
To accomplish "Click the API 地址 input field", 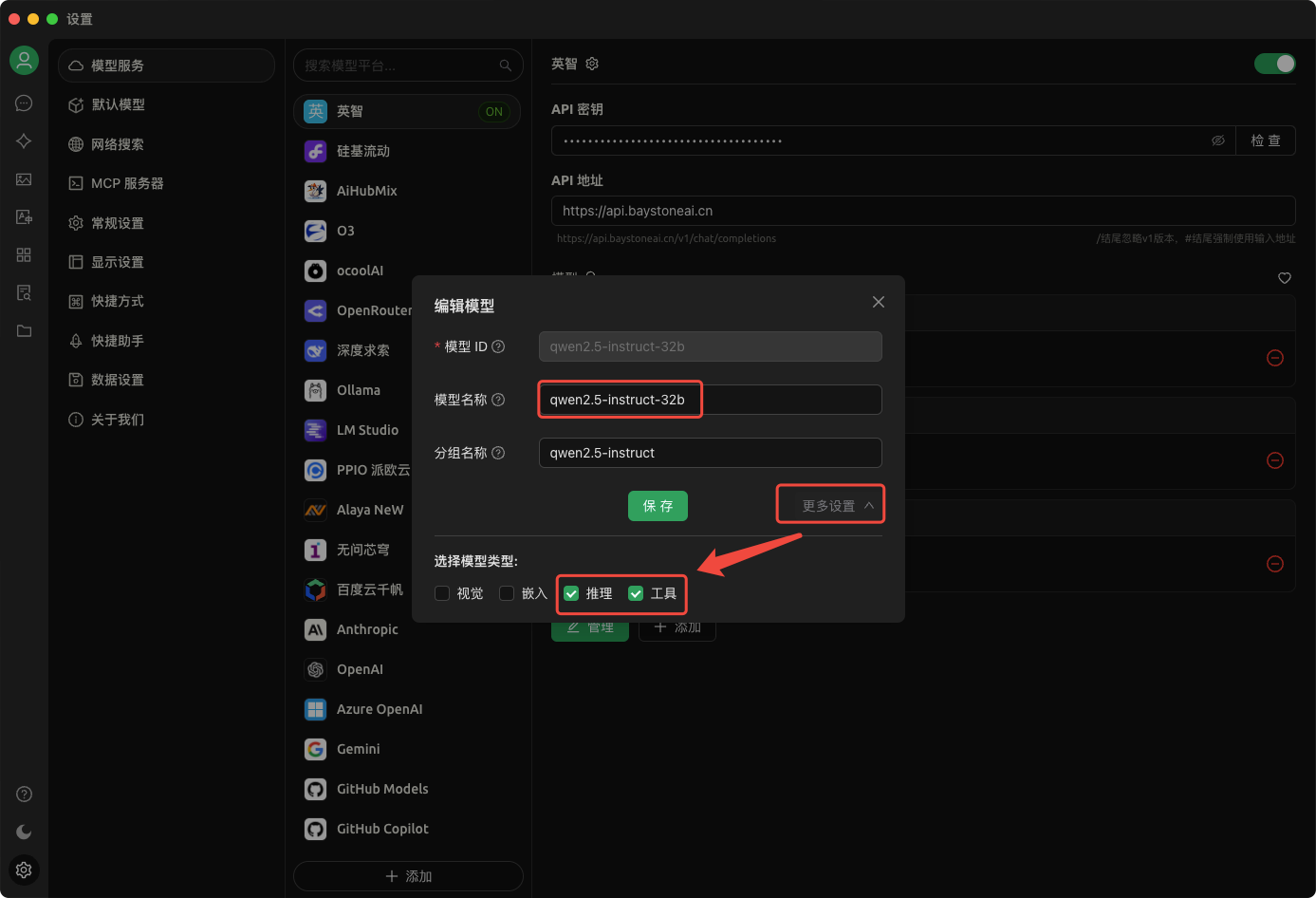I will point(923,211).
